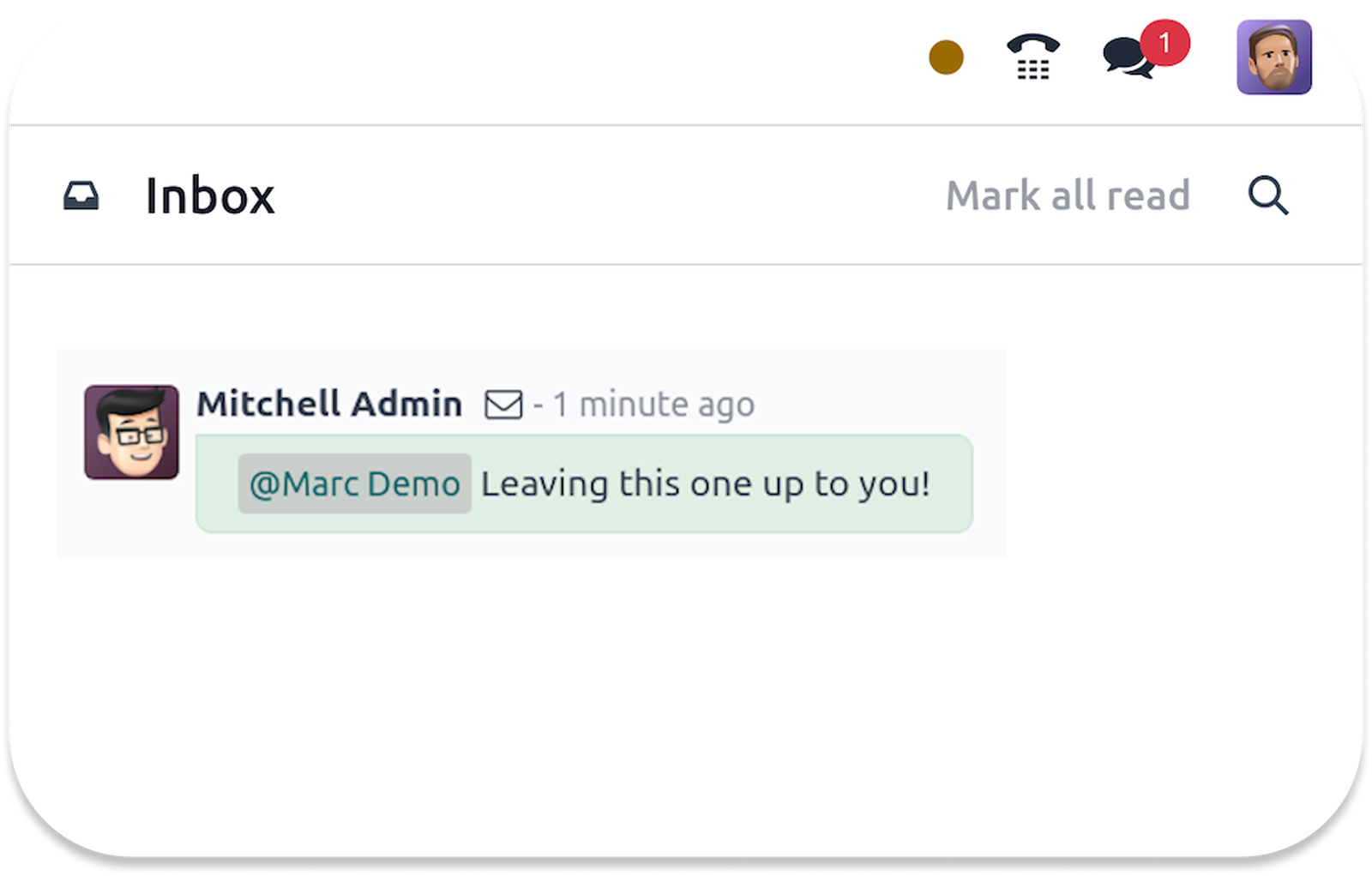
Task: Click the Inbox header space before Mark all read
Action: pos(600,196)
